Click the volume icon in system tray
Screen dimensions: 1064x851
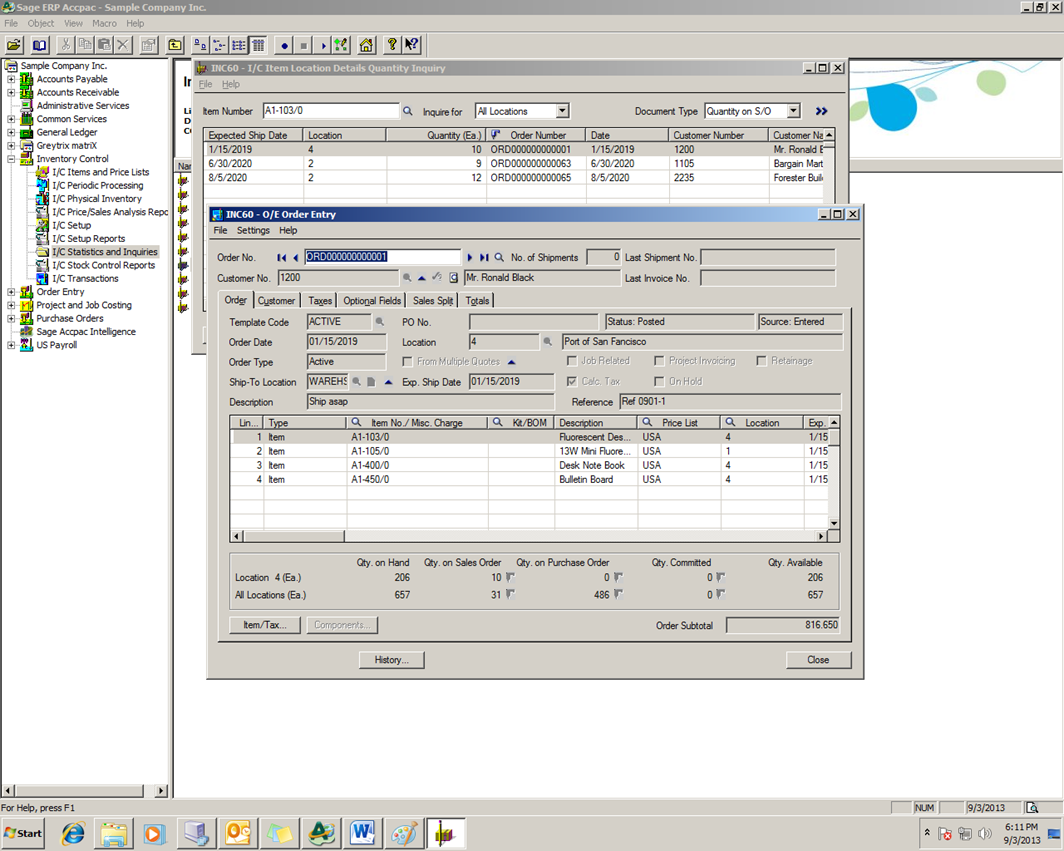tap(985, 833)
